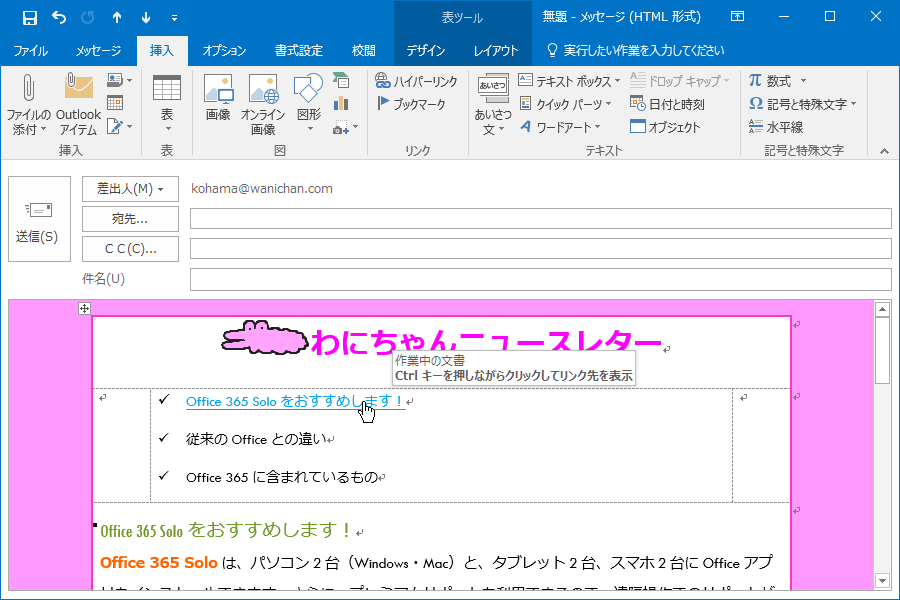Follow the Office 365 Solo をおすすめします link

tap(295, 401)
